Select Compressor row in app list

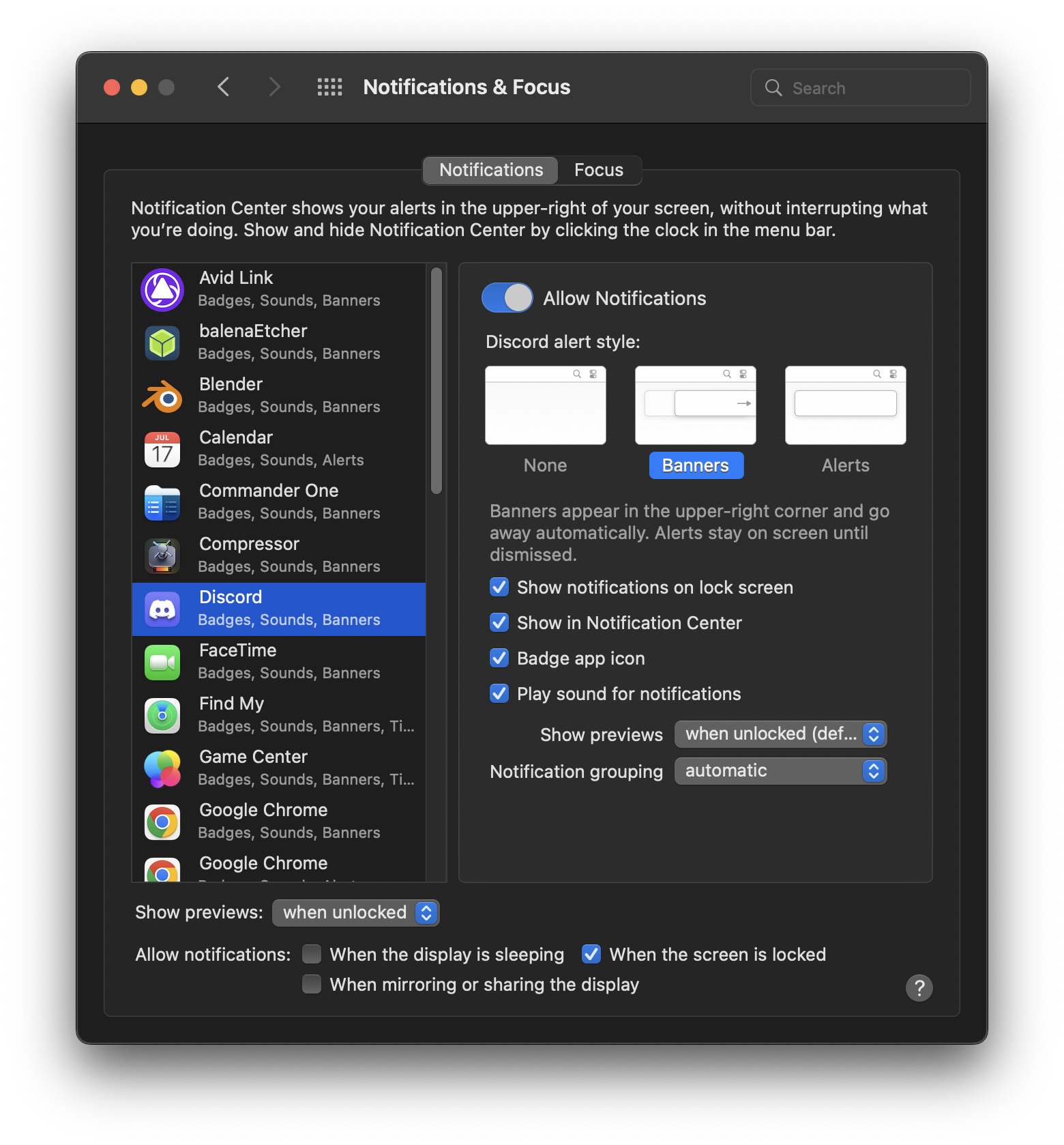tap(279, 556)
